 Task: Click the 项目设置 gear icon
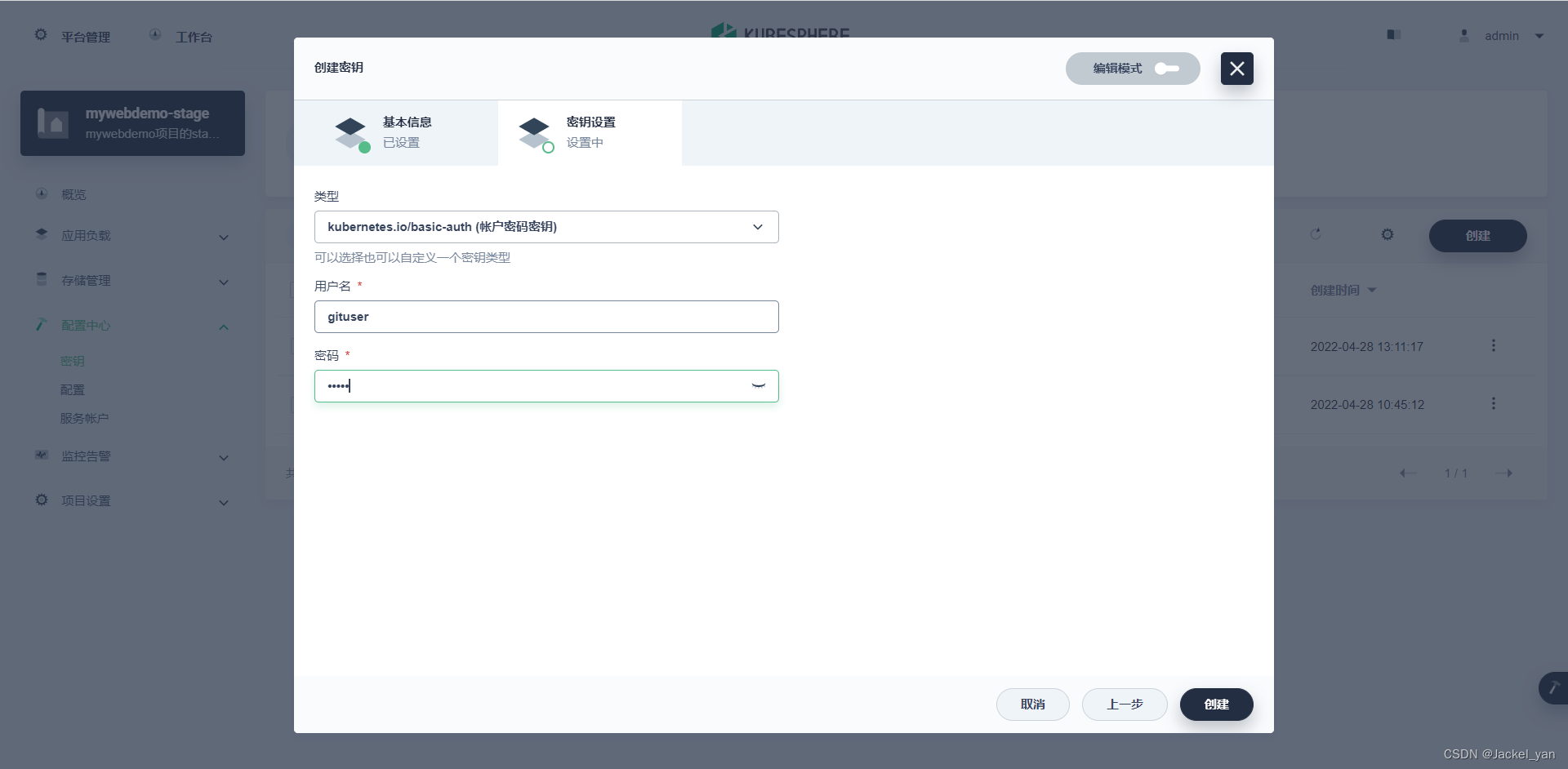point(42,500)
